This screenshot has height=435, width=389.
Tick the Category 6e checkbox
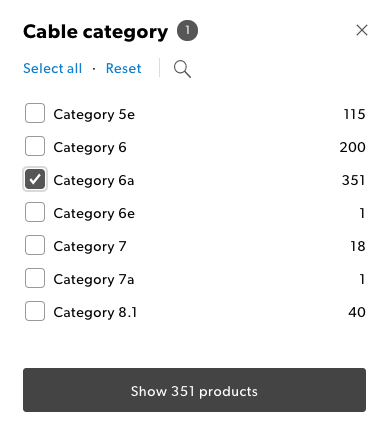35,212
